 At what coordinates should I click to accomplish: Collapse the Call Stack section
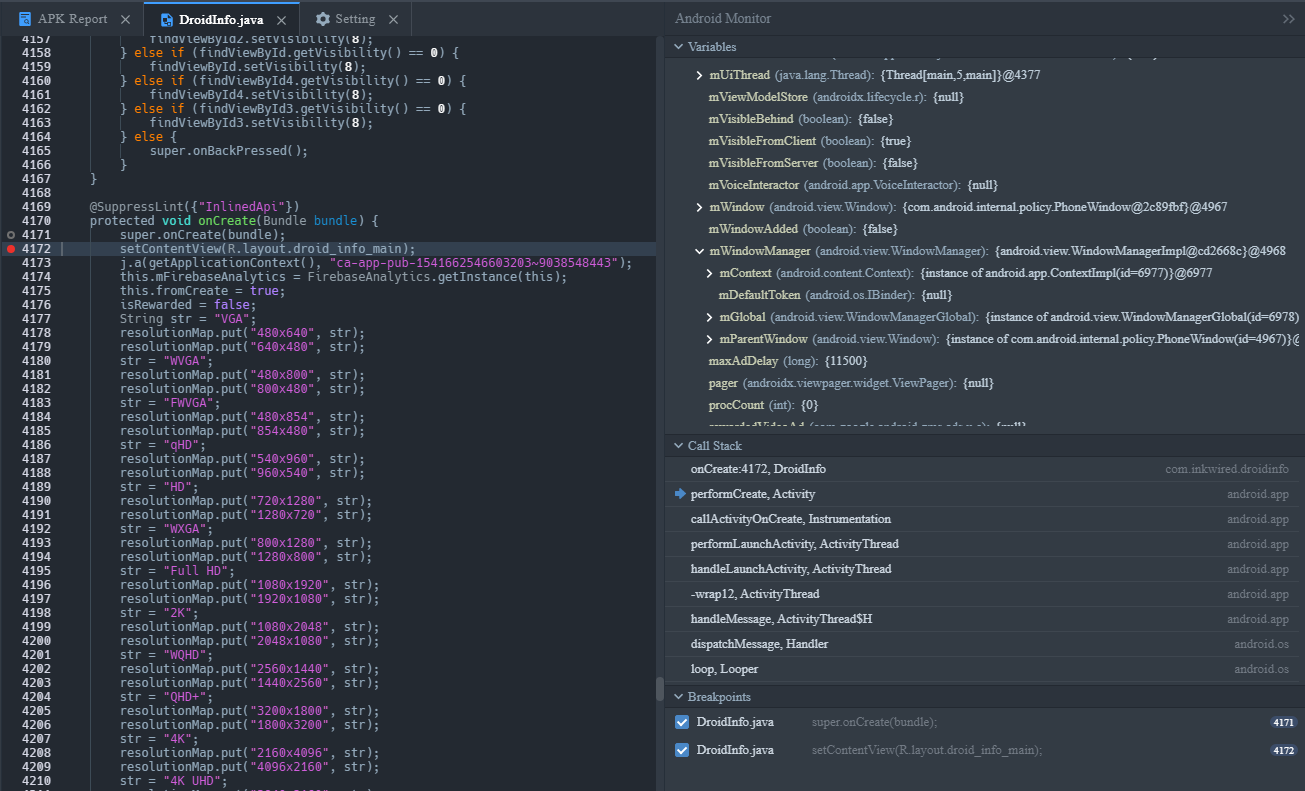point(678,446)
